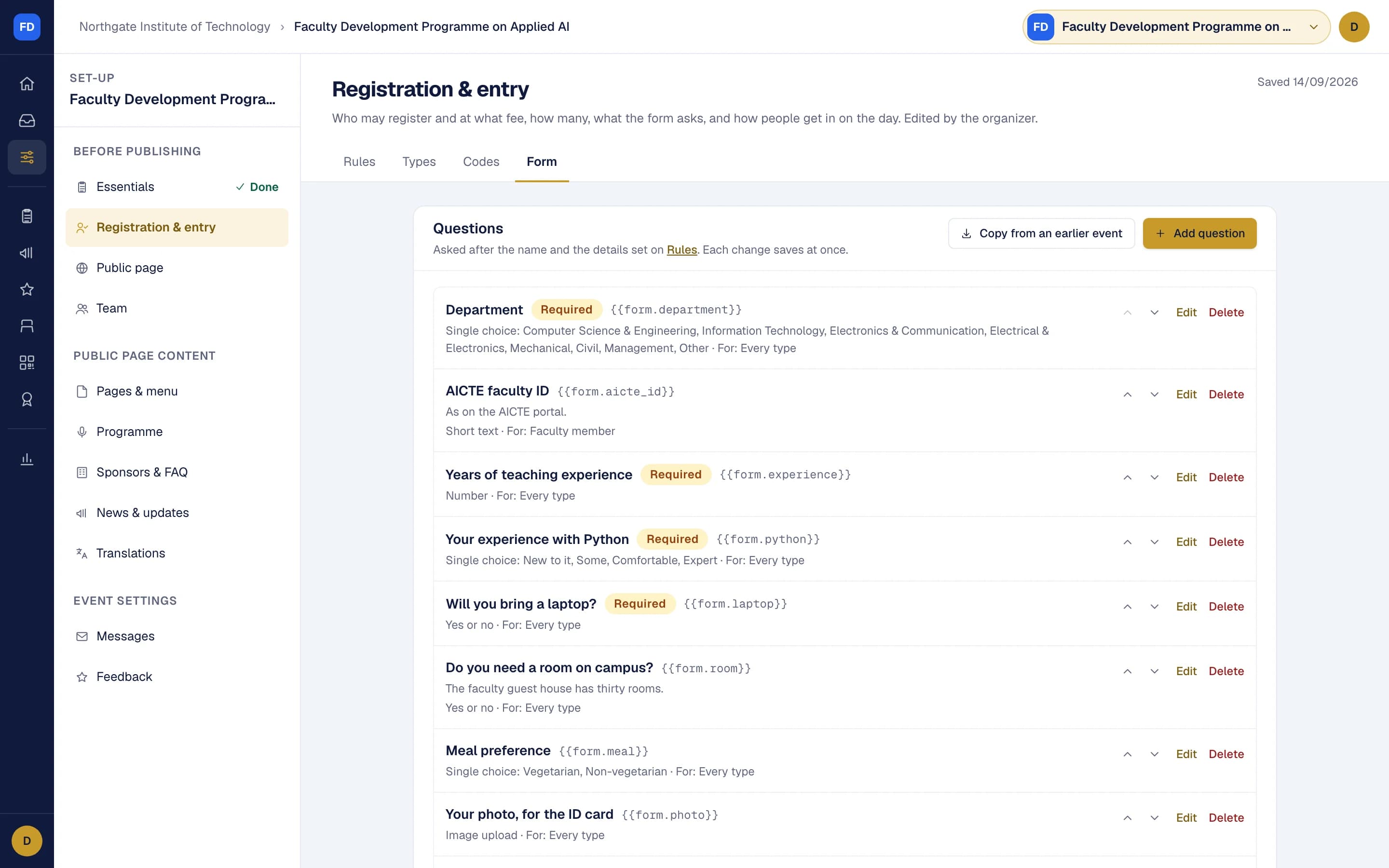This screenshot has width=1389, height=868.
Task: Open Public page in the sidebar
Action: pyautogui.click(x=177, y=268)
